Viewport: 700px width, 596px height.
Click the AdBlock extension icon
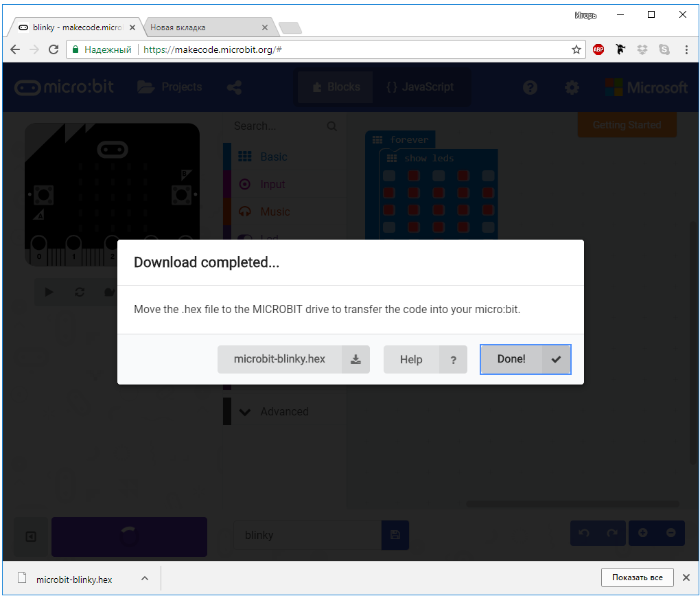[598, 49]
